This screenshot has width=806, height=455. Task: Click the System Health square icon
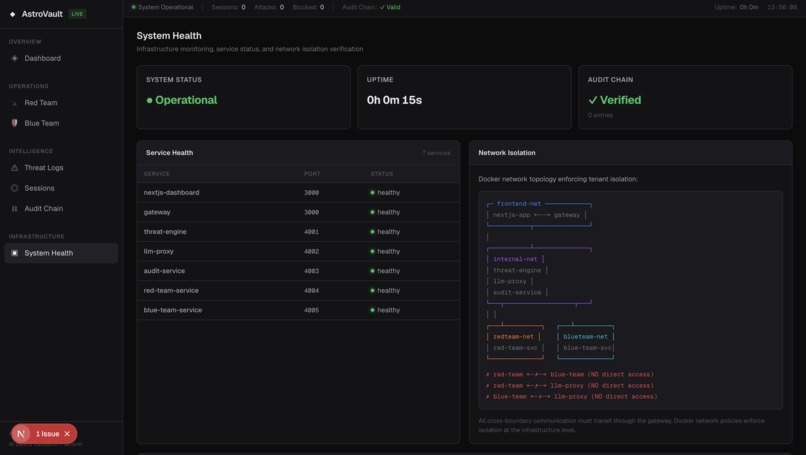click(x=14, y=253)
